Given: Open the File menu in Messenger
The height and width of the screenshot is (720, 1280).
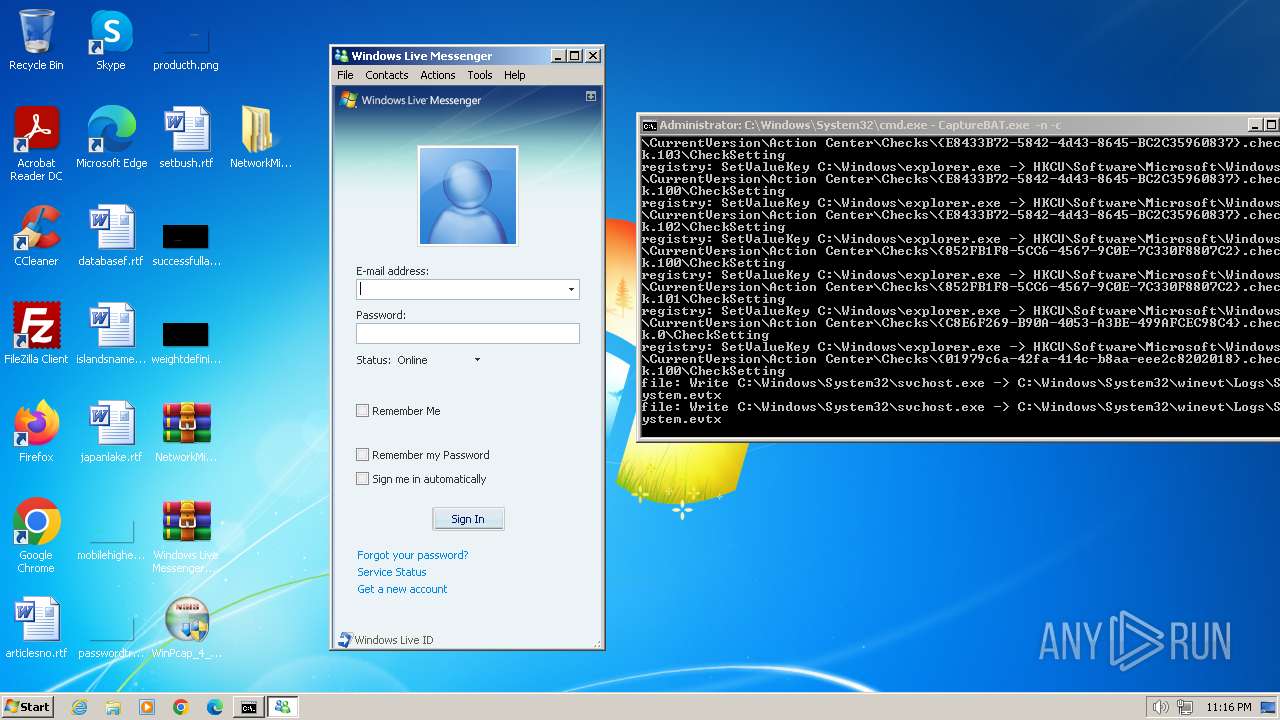Looking at the screenshot, I should [x=345, y=75].
